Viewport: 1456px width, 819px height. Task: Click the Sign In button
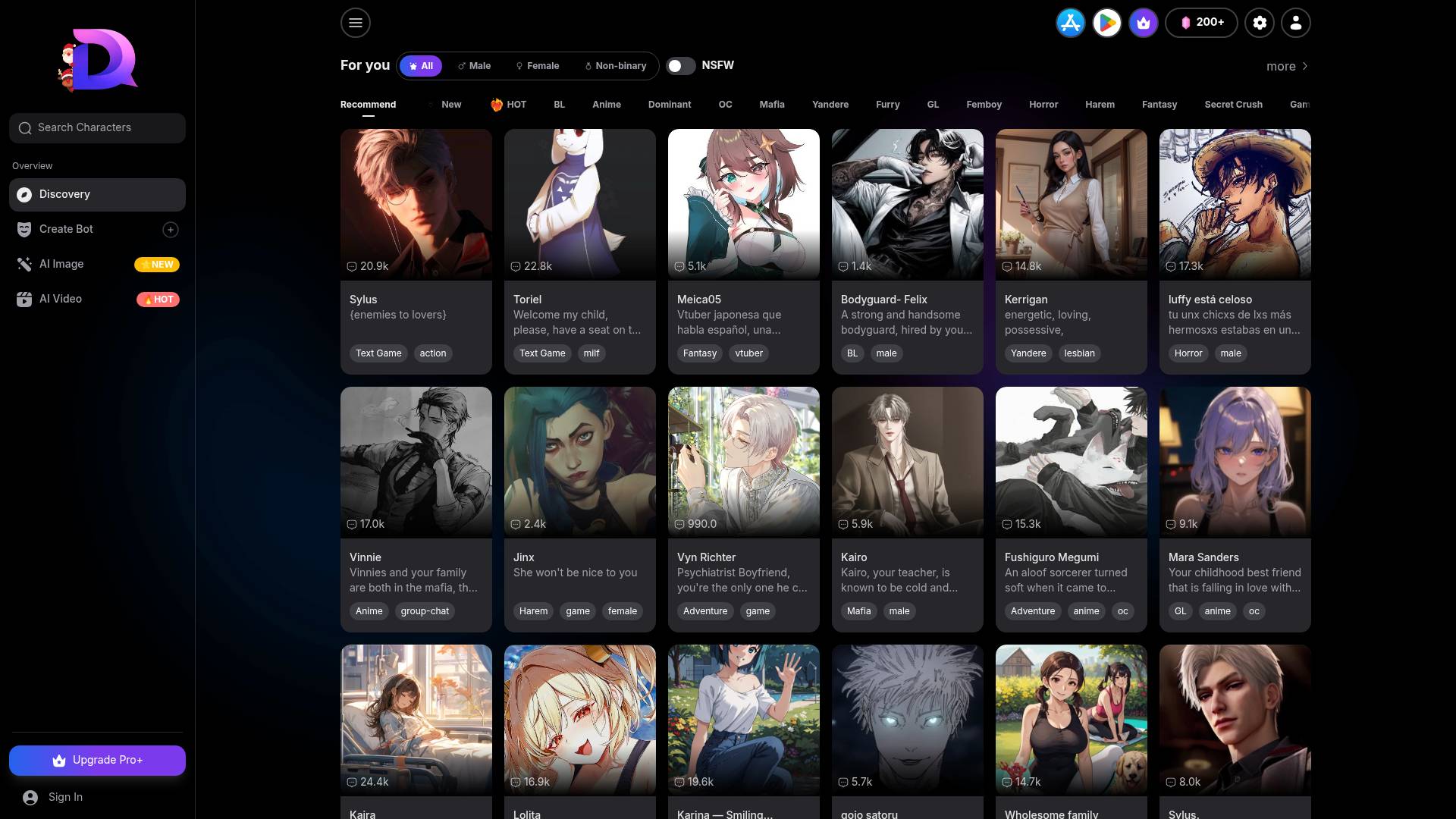coord(65,797)
